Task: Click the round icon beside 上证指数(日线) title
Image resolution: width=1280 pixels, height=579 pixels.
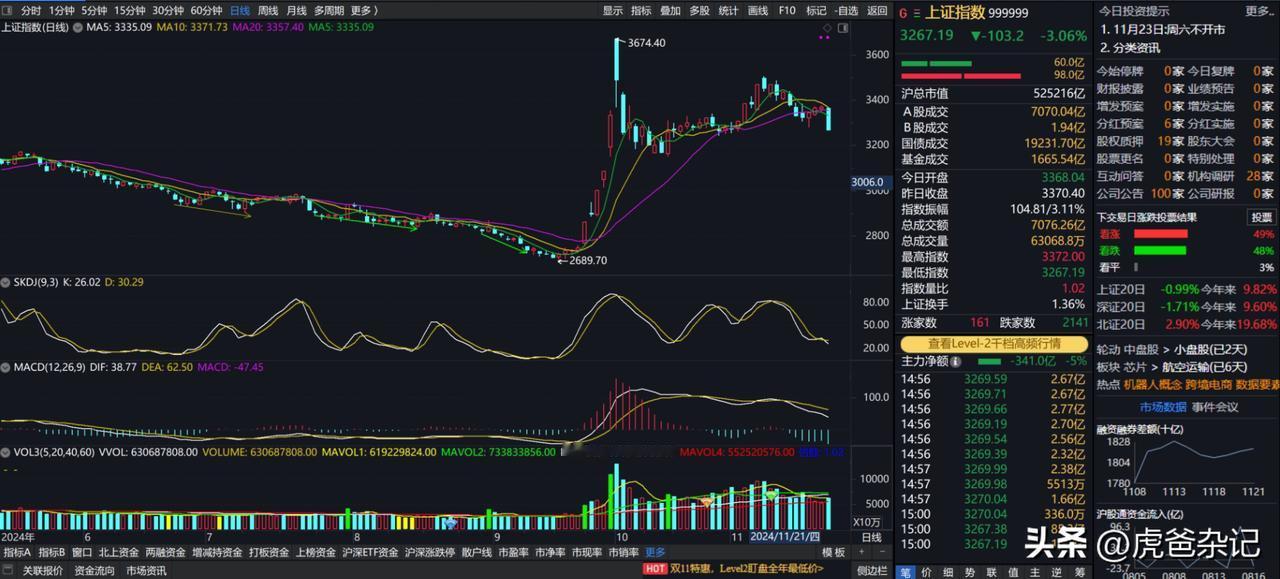Action: (77, 27)
